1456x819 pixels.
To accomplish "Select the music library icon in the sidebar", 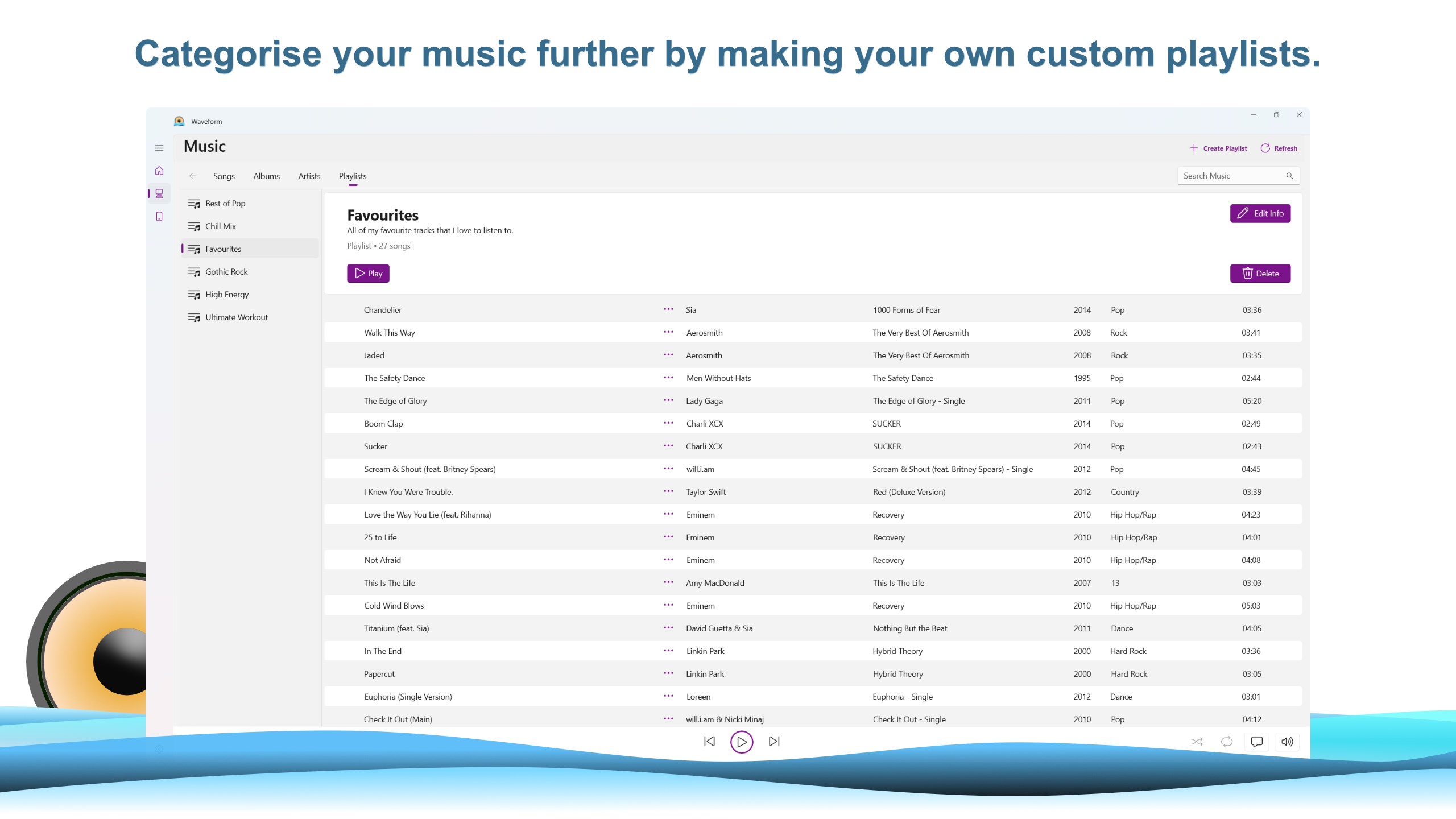I will [x=160, y=194].
